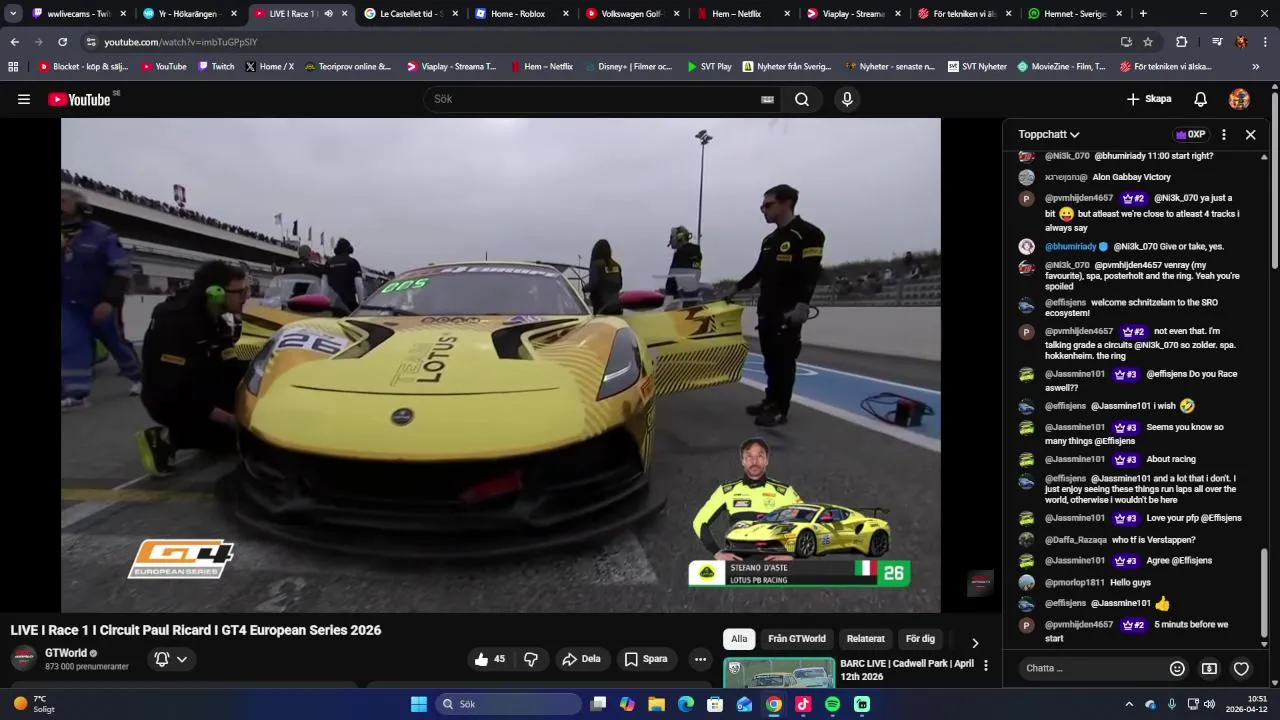Screen dimensions: 1280x720
Task: Open Chrome three-dot menu
Action: (x=1266, y=42)
